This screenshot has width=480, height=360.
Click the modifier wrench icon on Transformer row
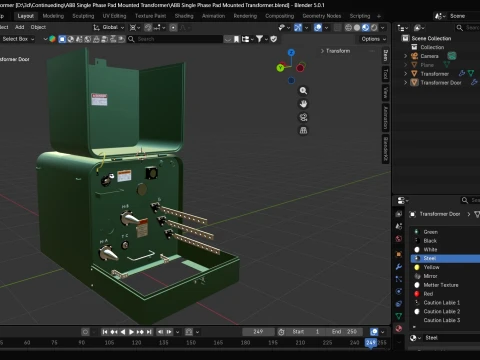[x=462, y=73]
